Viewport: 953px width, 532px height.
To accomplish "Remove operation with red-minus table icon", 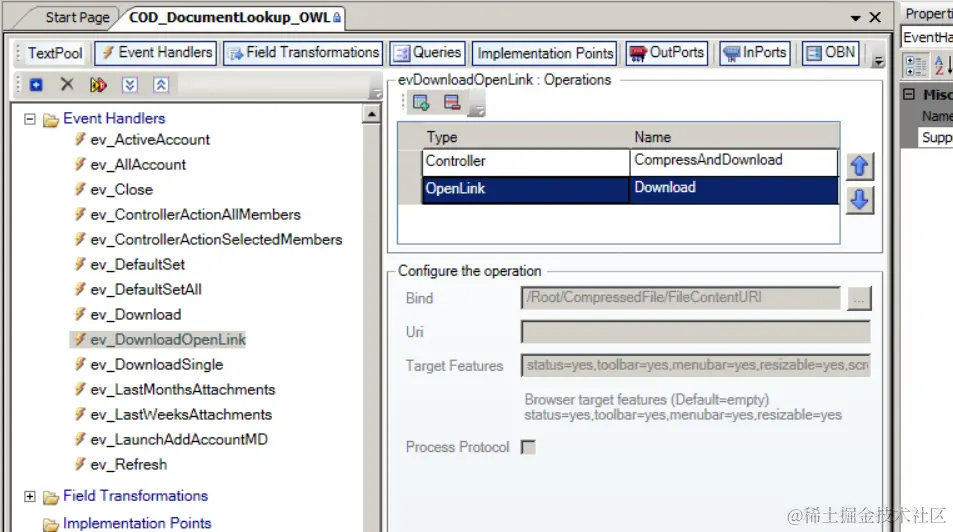I will (x=452, y=102).
